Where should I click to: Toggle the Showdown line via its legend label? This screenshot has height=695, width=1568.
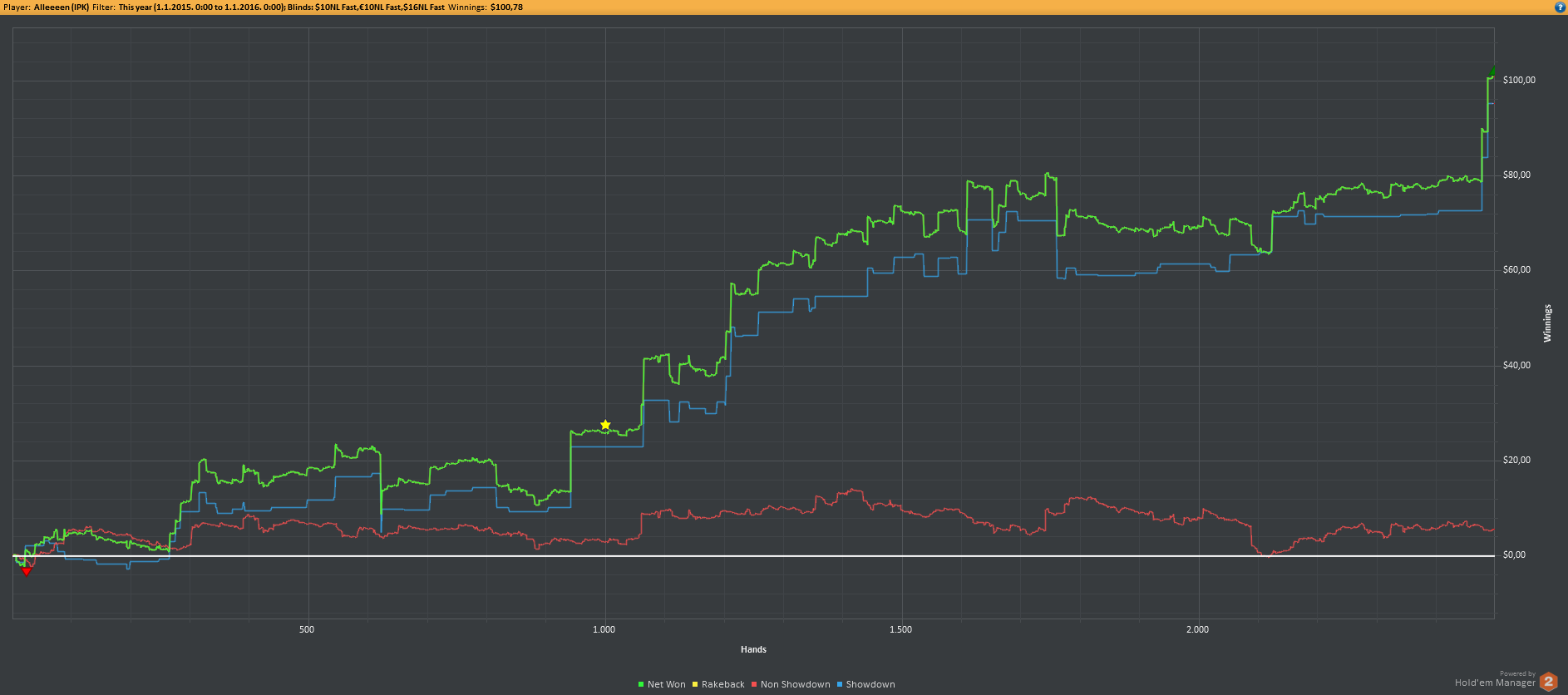pos(870,684)
